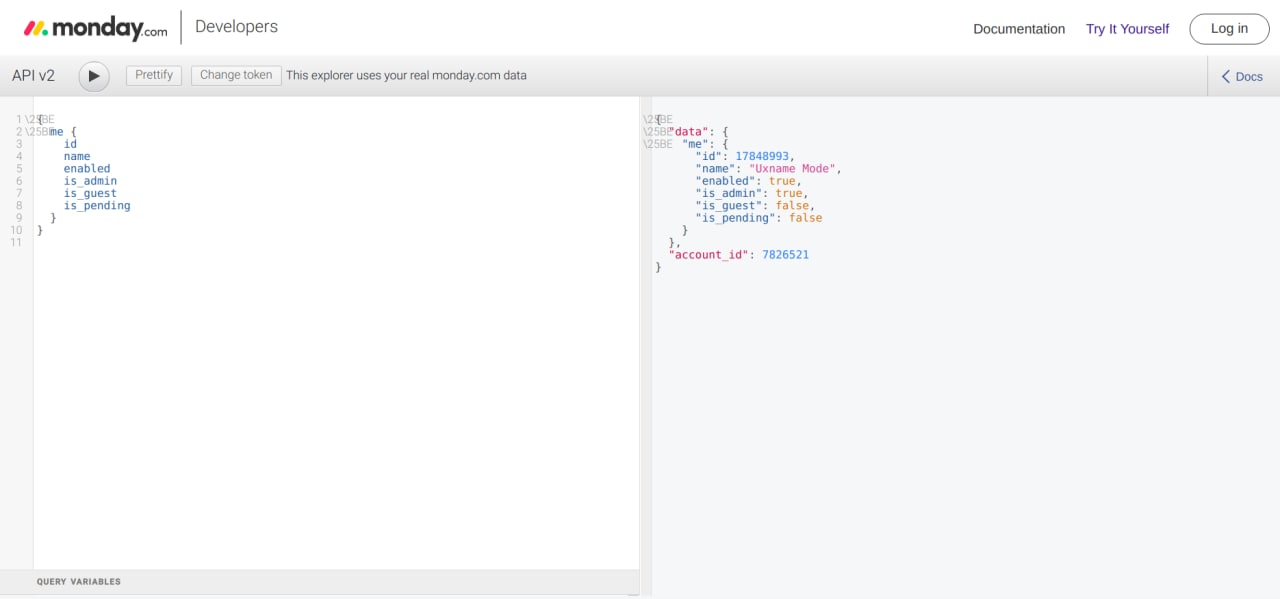
Task: Click the API v2 label
Action: point(34,76)
